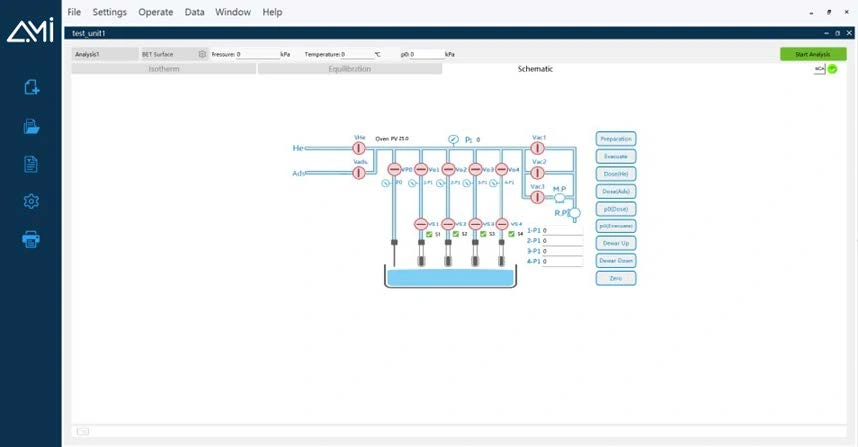Toggle the Vads adsorbate inlet valve

pos(359,172)
